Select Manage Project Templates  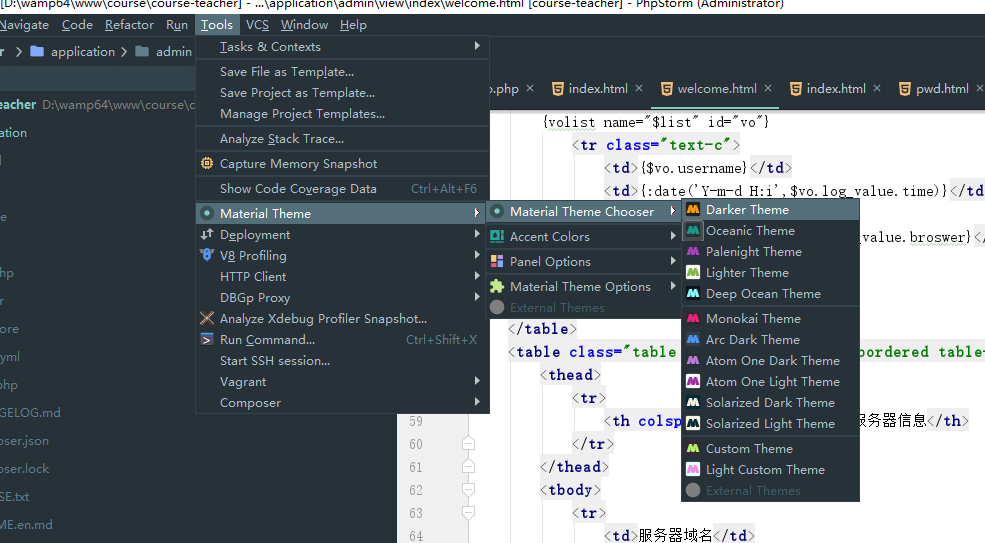pyautogui.click(x=342, y=114)
